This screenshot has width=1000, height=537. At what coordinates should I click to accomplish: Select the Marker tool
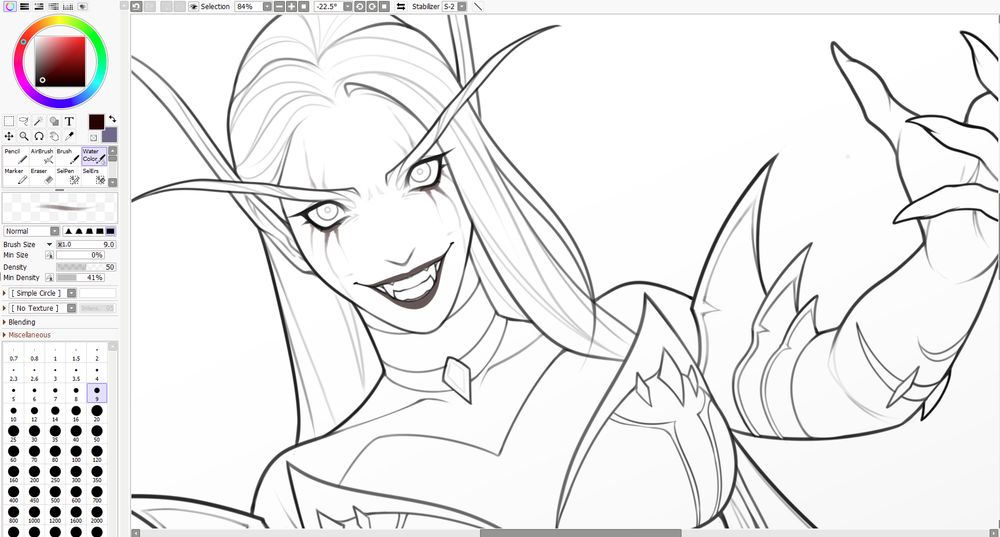16,176
